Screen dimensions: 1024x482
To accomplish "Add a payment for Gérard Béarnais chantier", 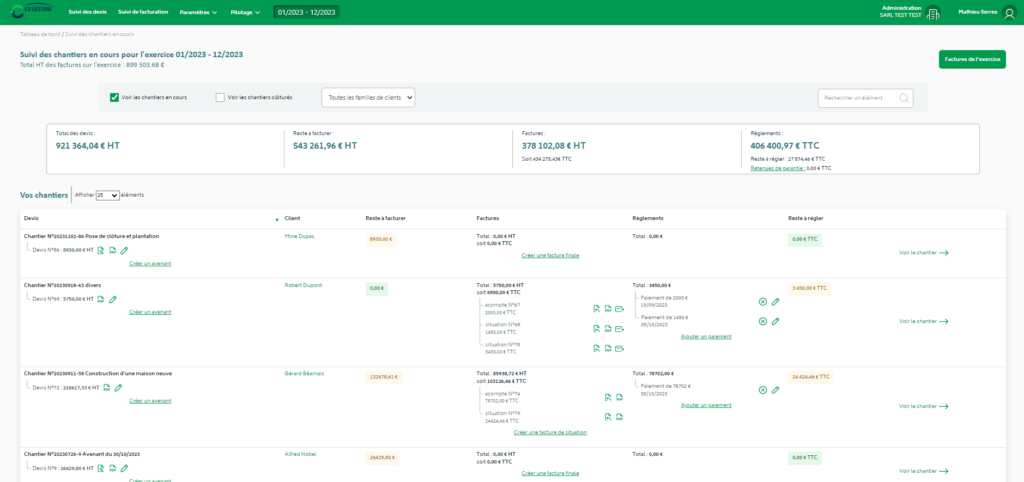I will [706, 406].
